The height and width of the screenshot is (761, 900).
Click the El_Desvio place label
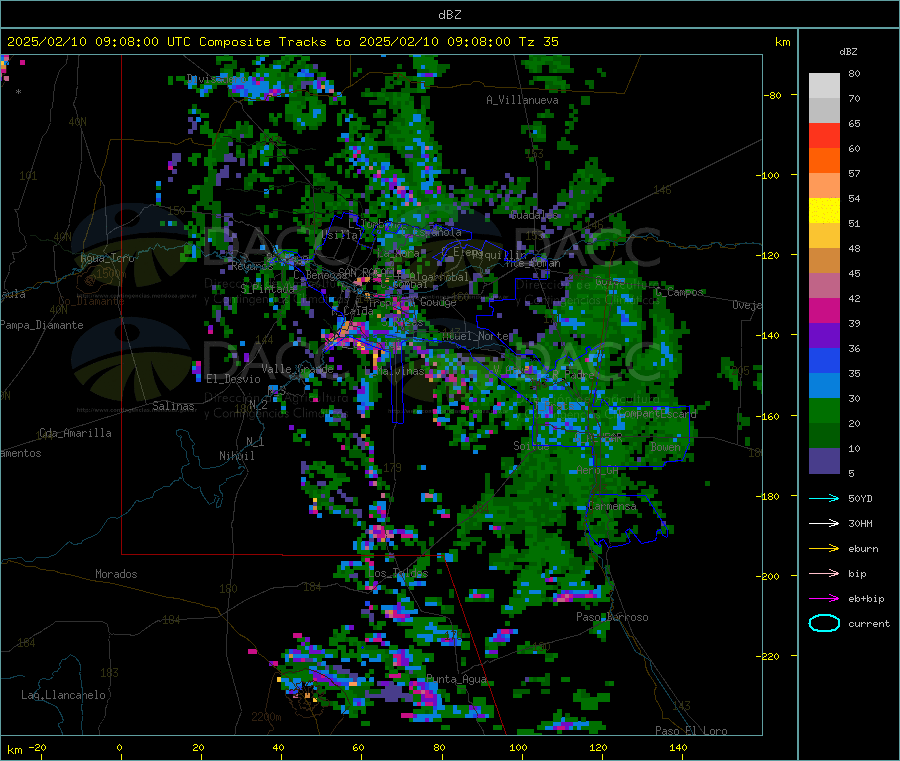coord(233,379)
